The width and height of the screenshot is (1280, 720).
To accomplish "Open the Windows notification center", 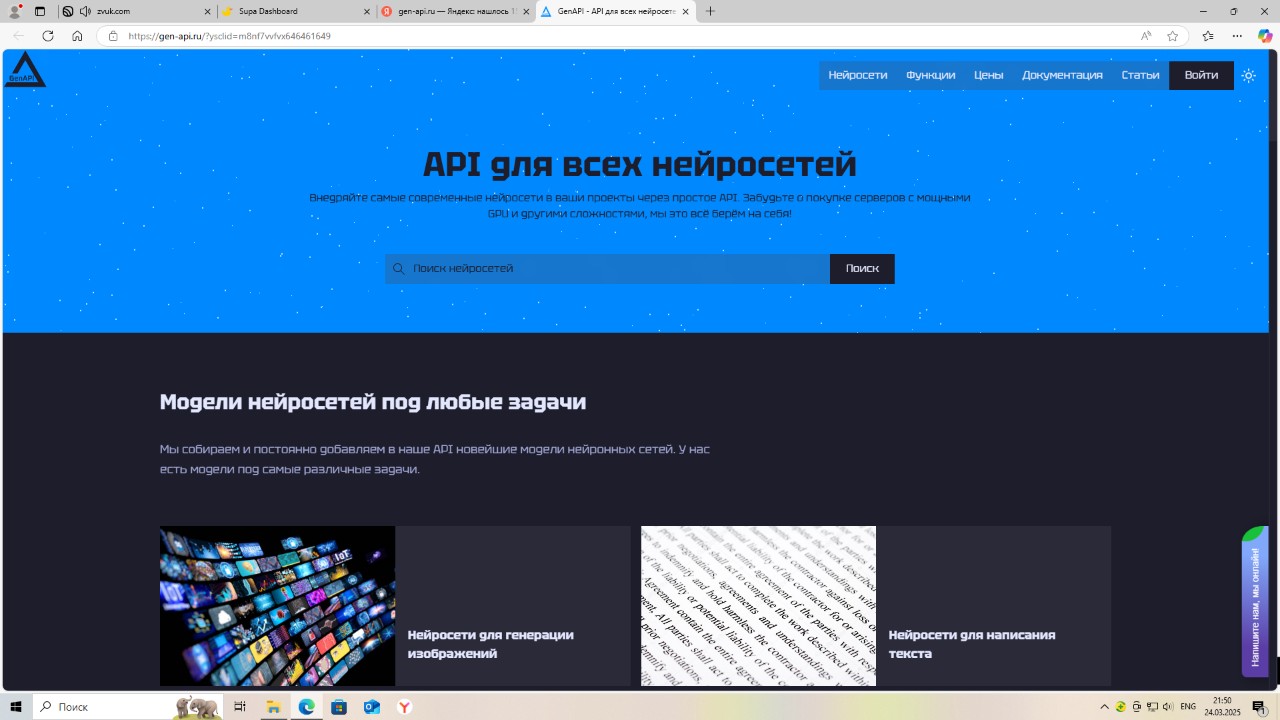I will (x=1259, y=707).
